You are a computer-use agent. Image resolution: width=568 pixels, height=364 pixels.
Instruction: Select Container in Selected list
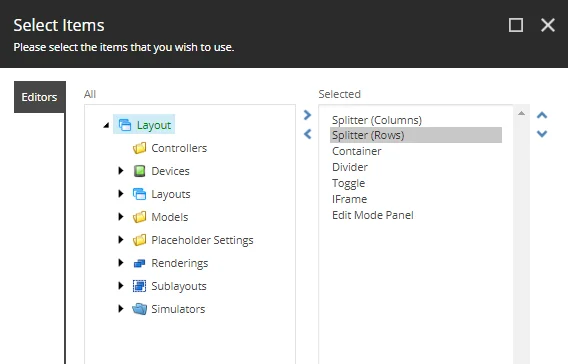coord(356,151)
